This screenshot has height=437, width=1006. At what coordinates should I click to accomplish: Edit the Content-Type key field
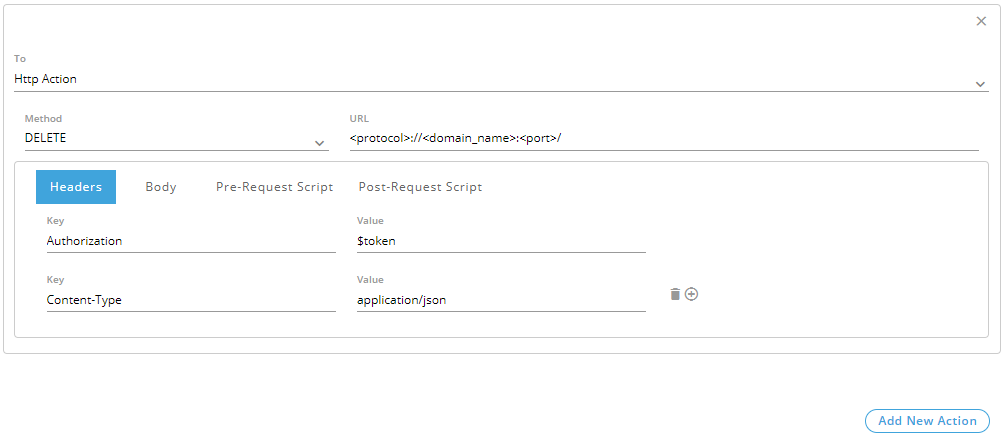pyautogui.click(x=191, y=300)
